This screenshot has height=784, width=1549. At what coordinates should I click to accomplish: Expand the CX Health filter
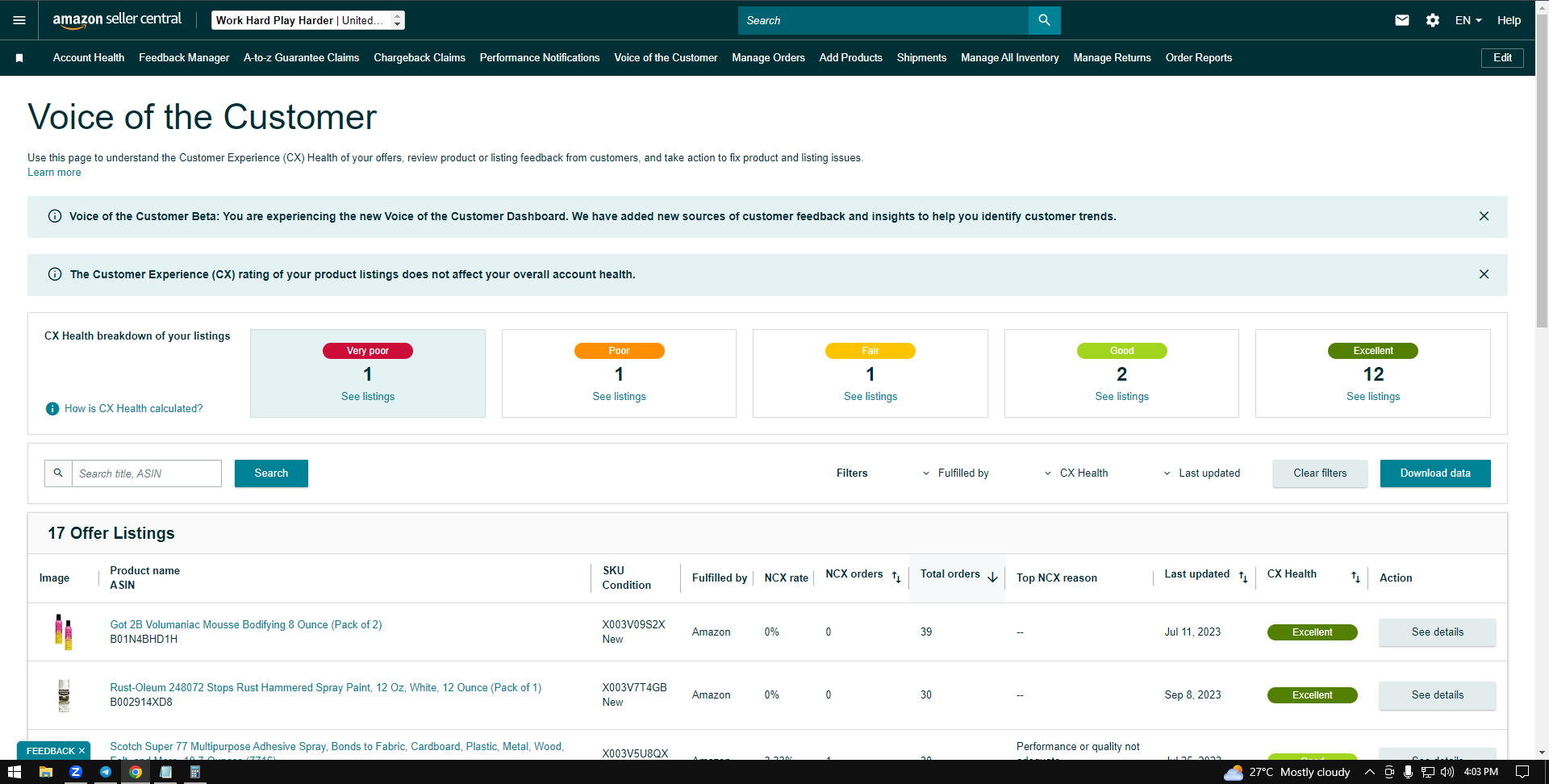click(1076, 473)
